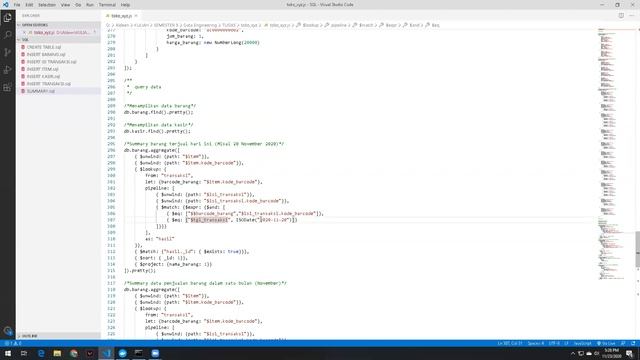Screen dimensions: 640x360
Task: Open INSERT BARANG.sql file
Action: 46,54
